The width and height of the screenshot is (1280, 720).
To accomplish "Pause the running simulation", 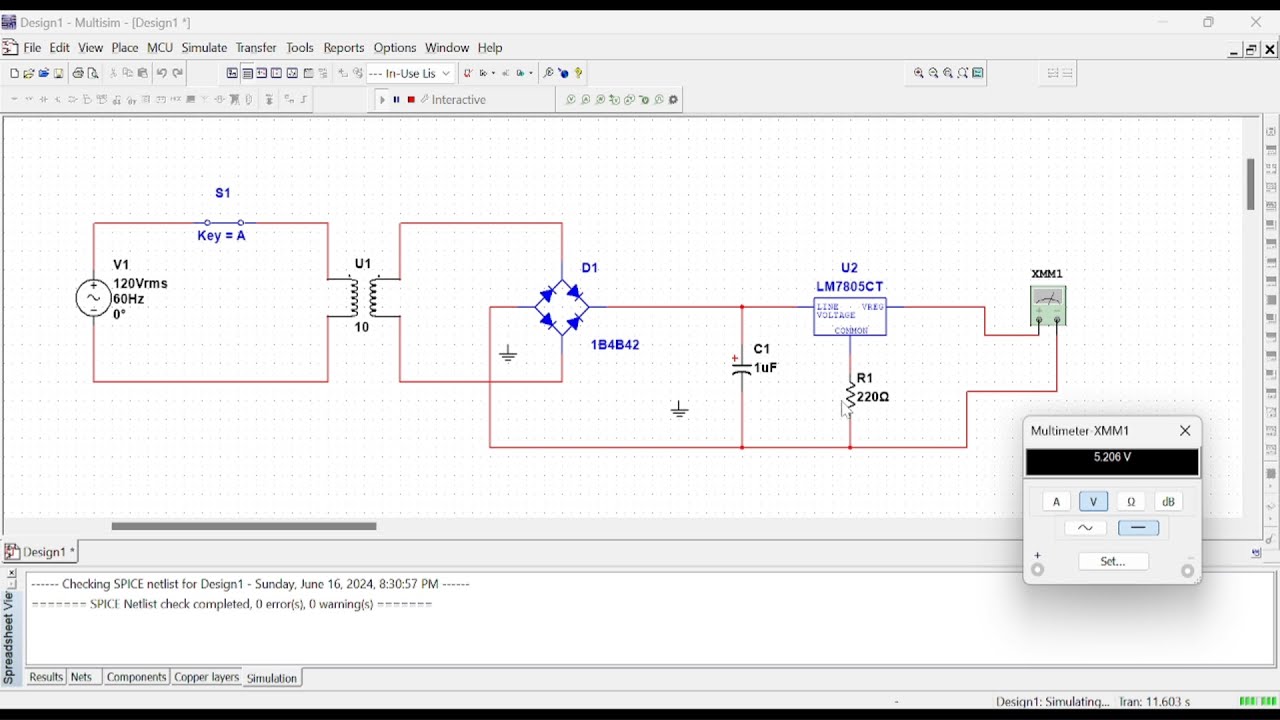I will tap(397, 100).
